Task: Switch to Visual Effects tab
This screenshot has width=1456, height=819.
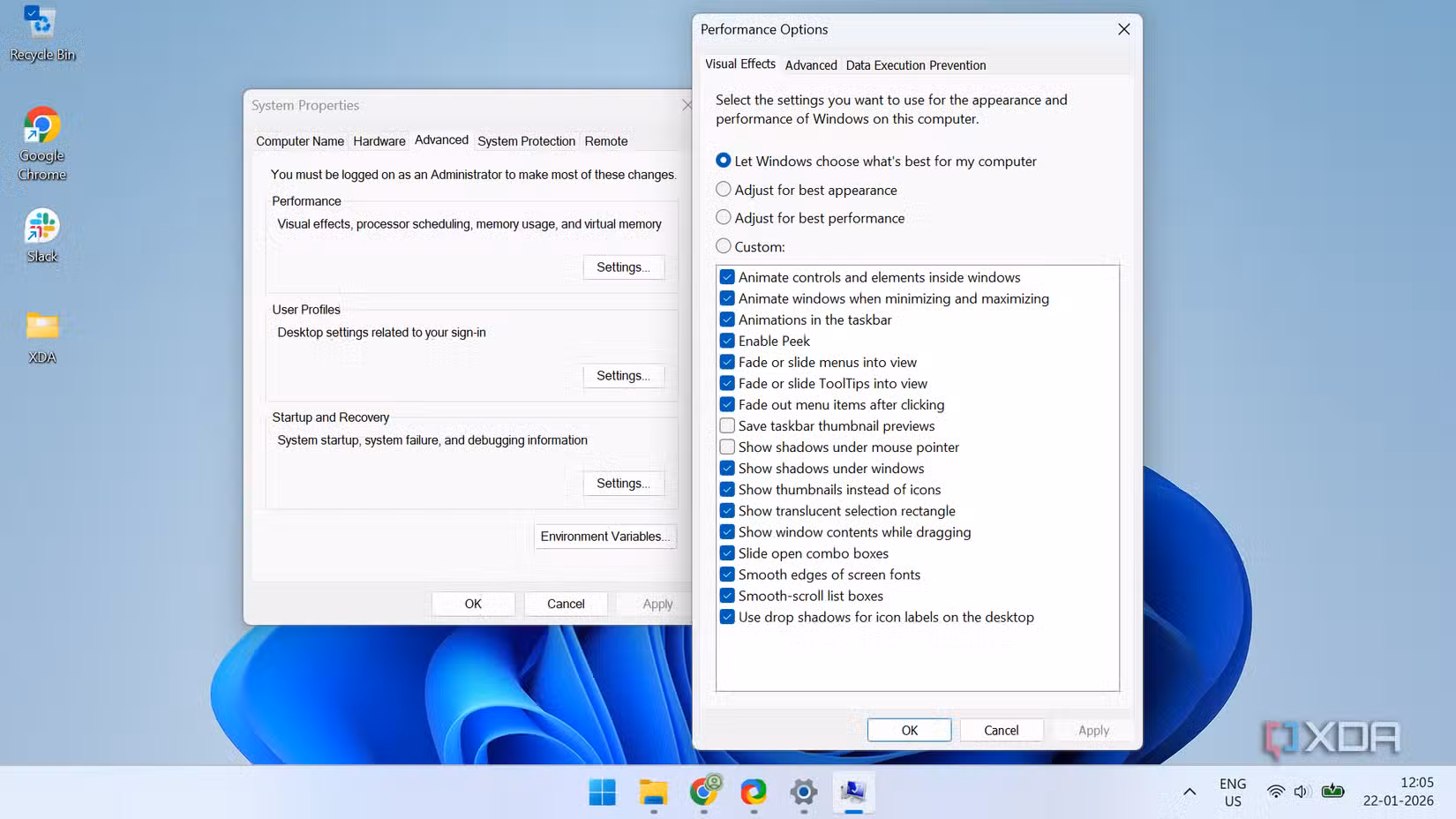Action: click(x=740, y=64)
